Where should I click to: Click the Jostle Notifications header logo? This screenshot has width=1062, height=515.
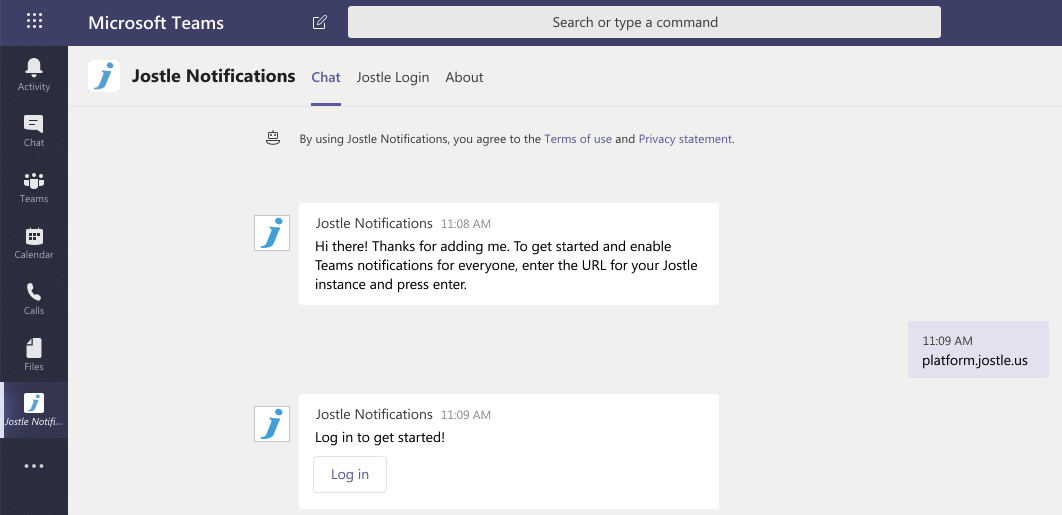(104, 76)
